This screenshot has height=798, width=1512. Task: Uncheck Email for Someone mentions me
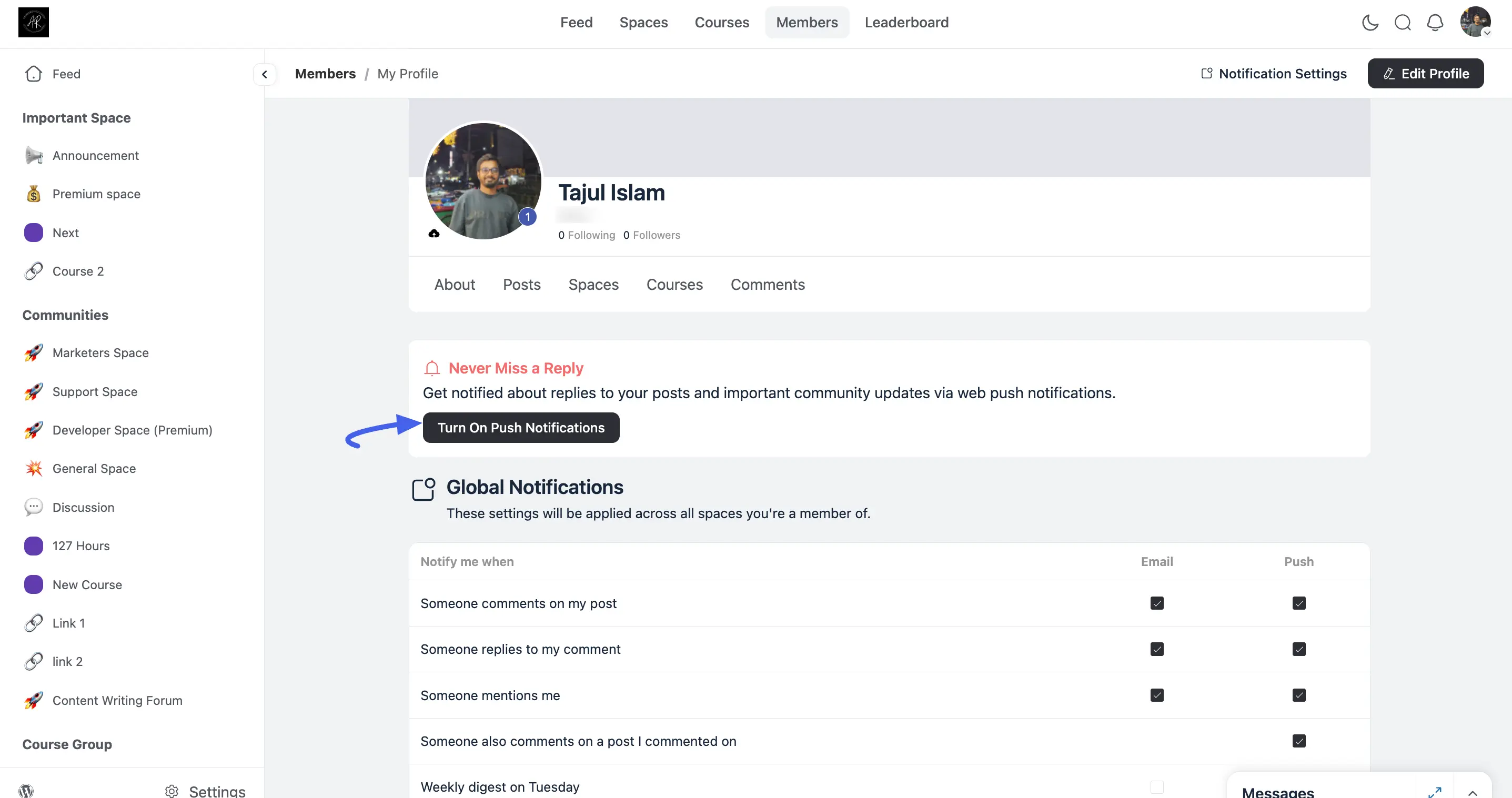[1157, 695]
